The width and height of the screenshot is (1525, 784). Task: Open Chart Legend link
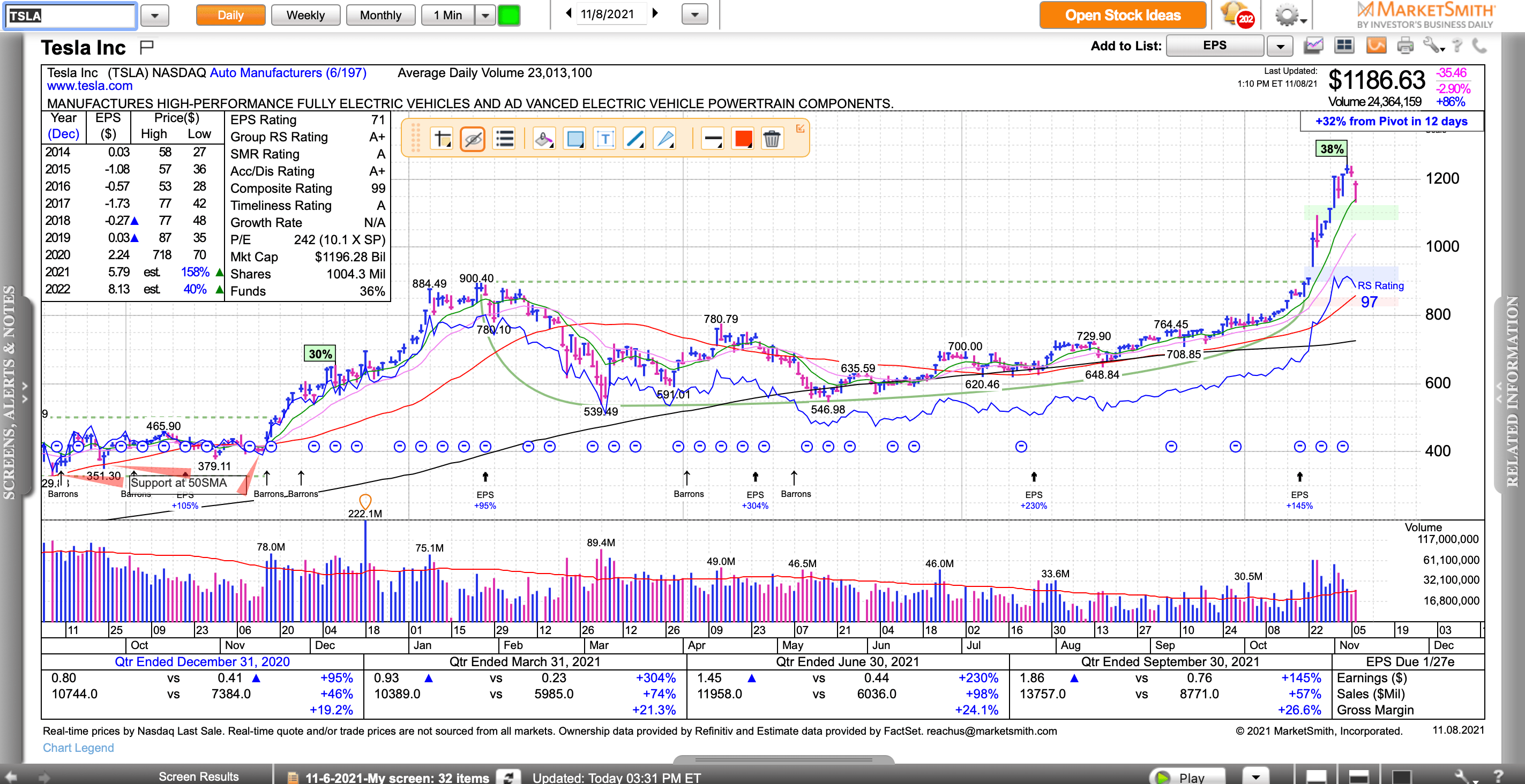click(78, 748)
